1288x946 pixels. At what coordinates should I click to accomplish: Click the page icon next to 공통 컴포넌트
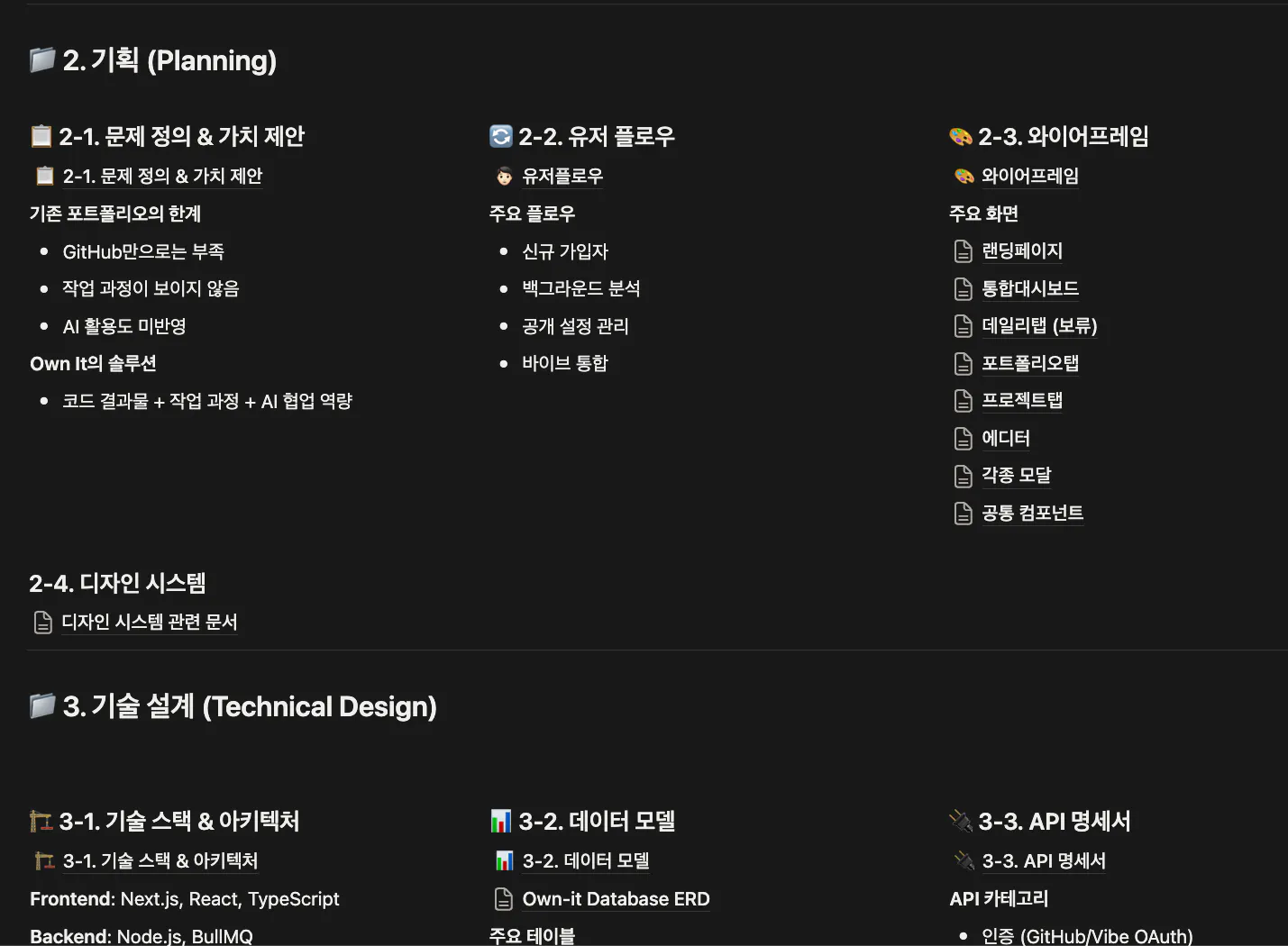[x=964, y=514]
